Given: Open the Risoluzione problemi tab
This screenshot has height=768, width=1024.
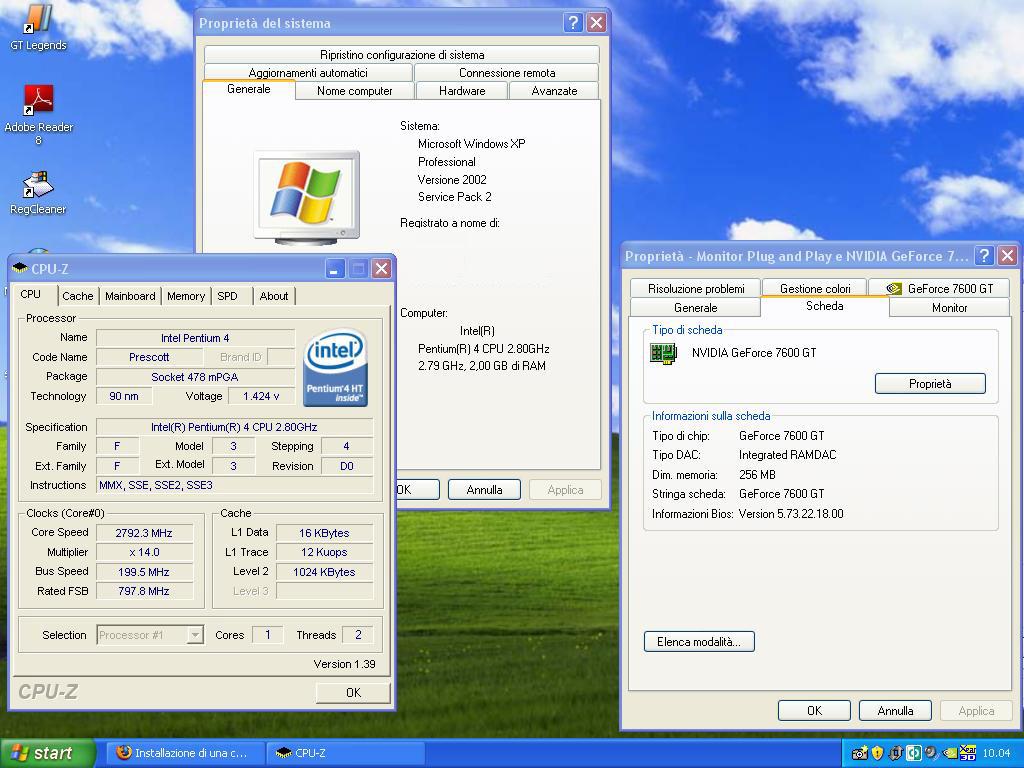Looking at the screenshot, I should coord(696,289).
